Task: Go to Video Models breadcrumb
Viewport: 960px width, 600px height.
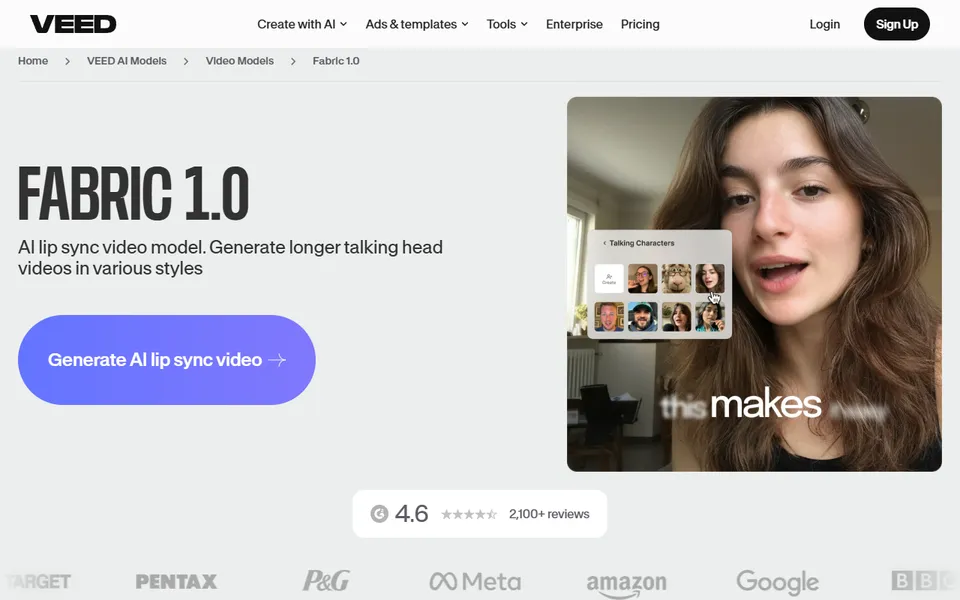Action: pyautogui.click(x=239, y=61)
